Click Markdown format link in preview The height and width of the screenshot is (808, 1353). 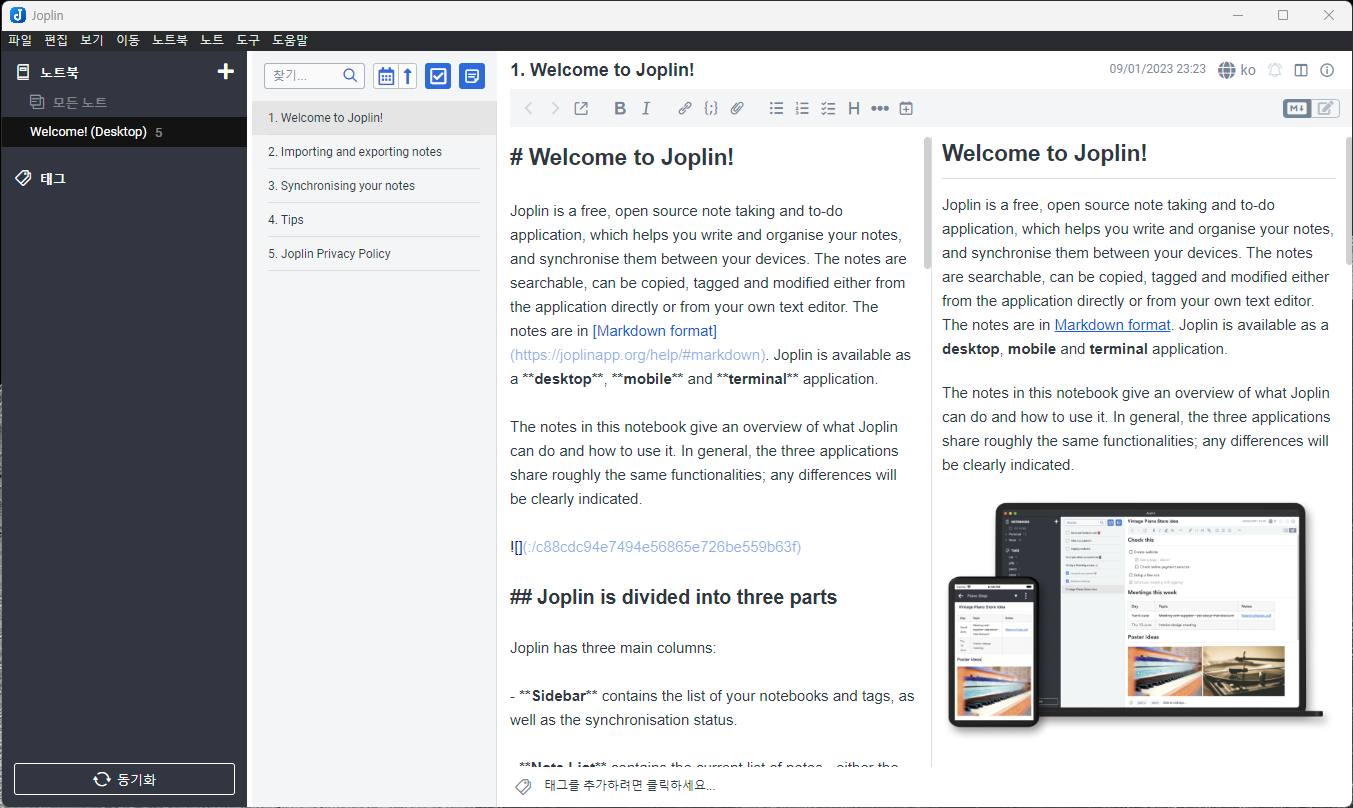point(1112,325)
